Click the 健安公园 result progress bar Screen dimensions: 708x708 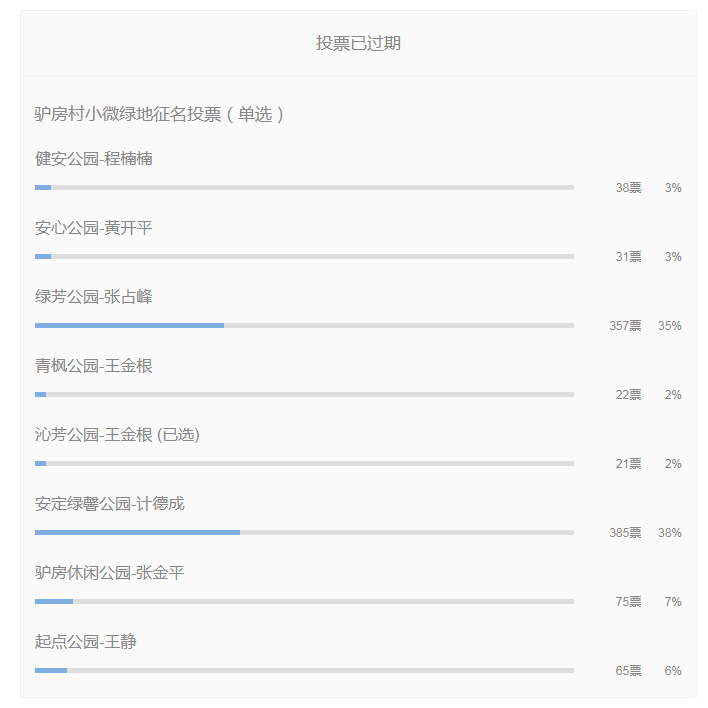tap(304, 187)
